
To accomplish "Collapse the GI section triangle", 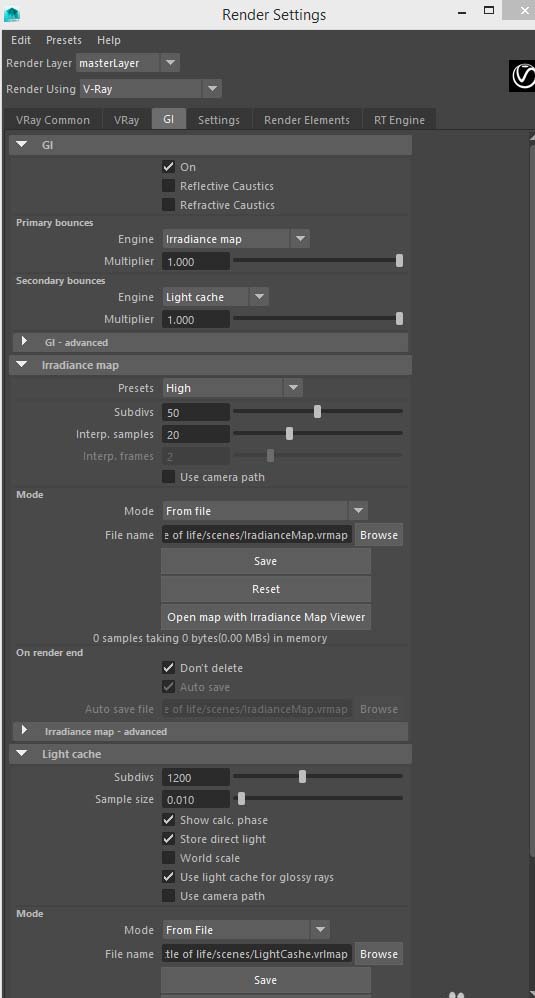I will coord(22,145).
